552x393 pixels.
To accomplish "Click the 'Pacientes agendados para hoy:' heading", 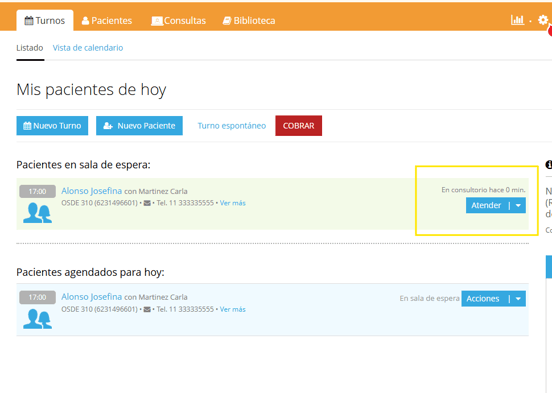I will tap(90, 272).
